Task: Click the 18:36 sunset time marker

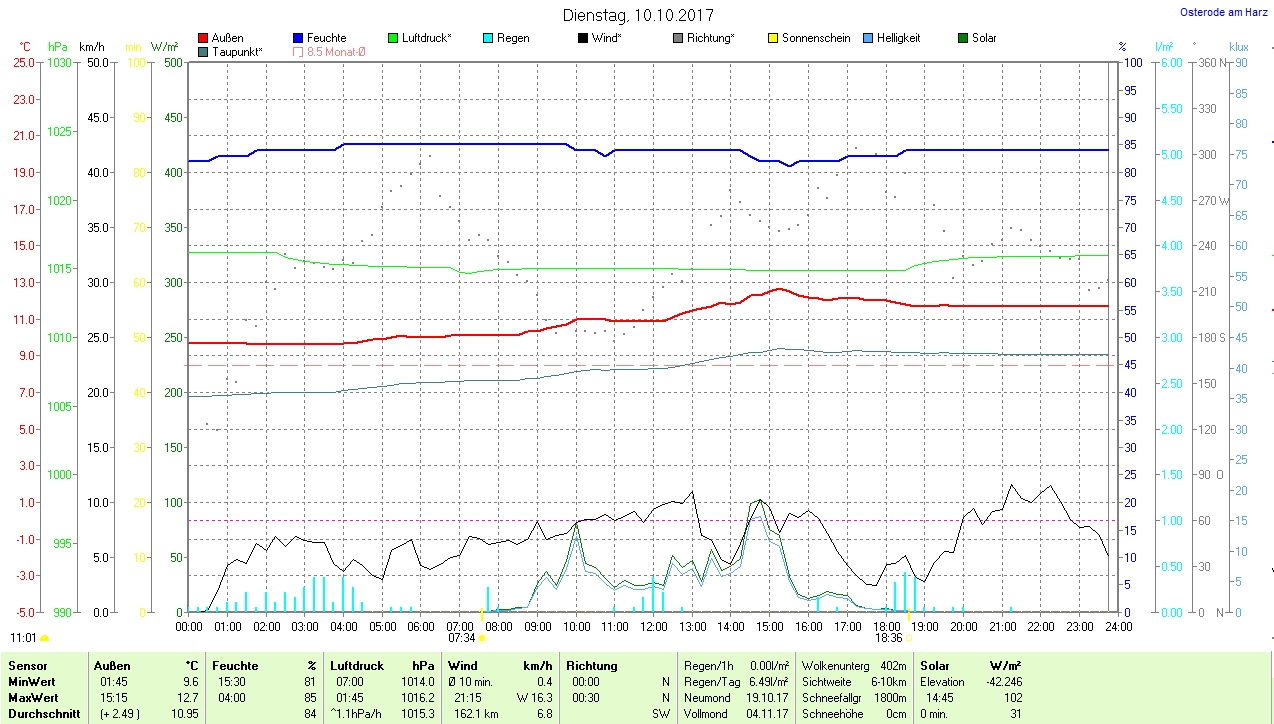Action: click(888, 637)
